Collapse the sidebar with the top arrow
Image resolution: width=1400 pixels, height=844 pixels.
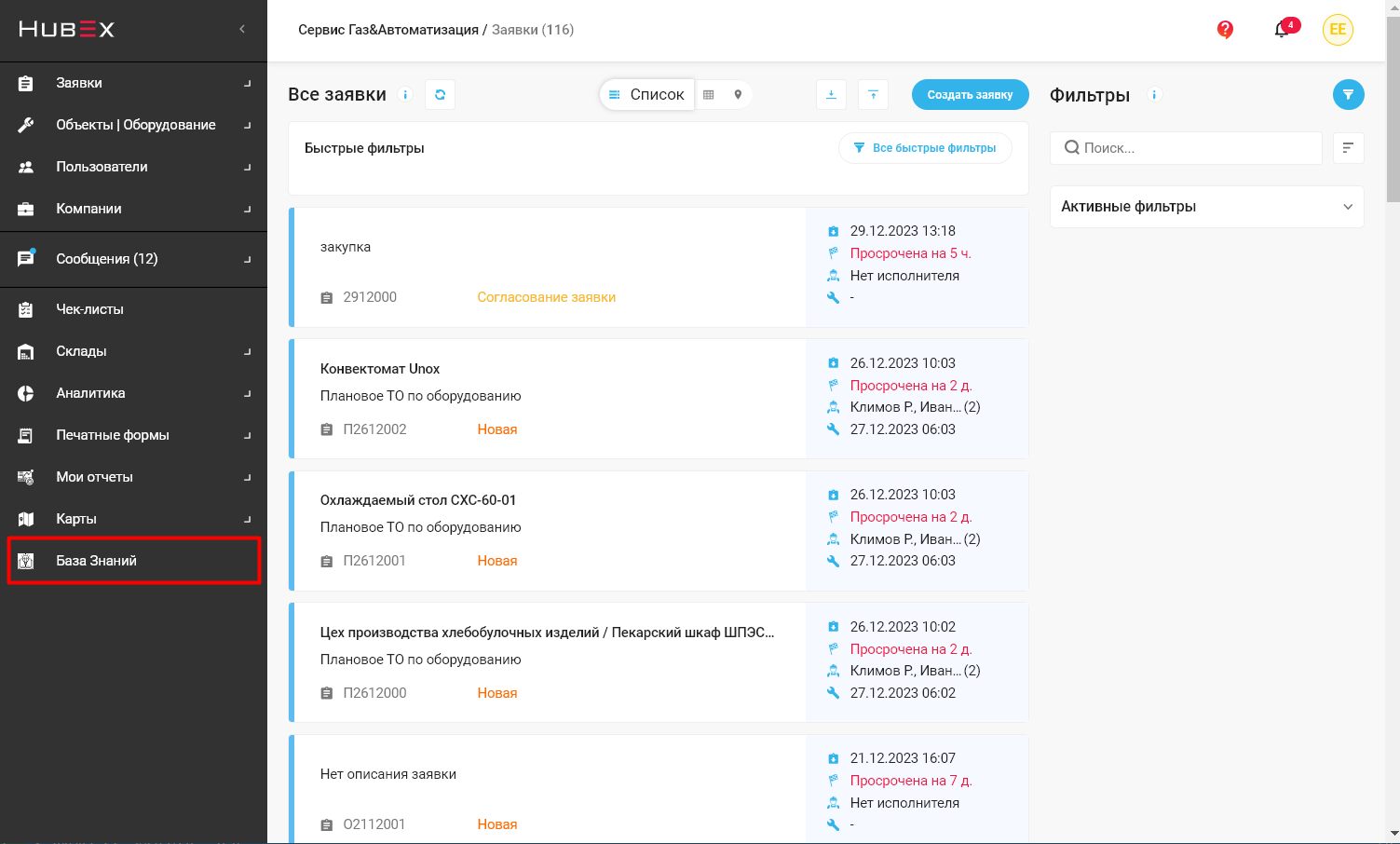click(242, 29)
